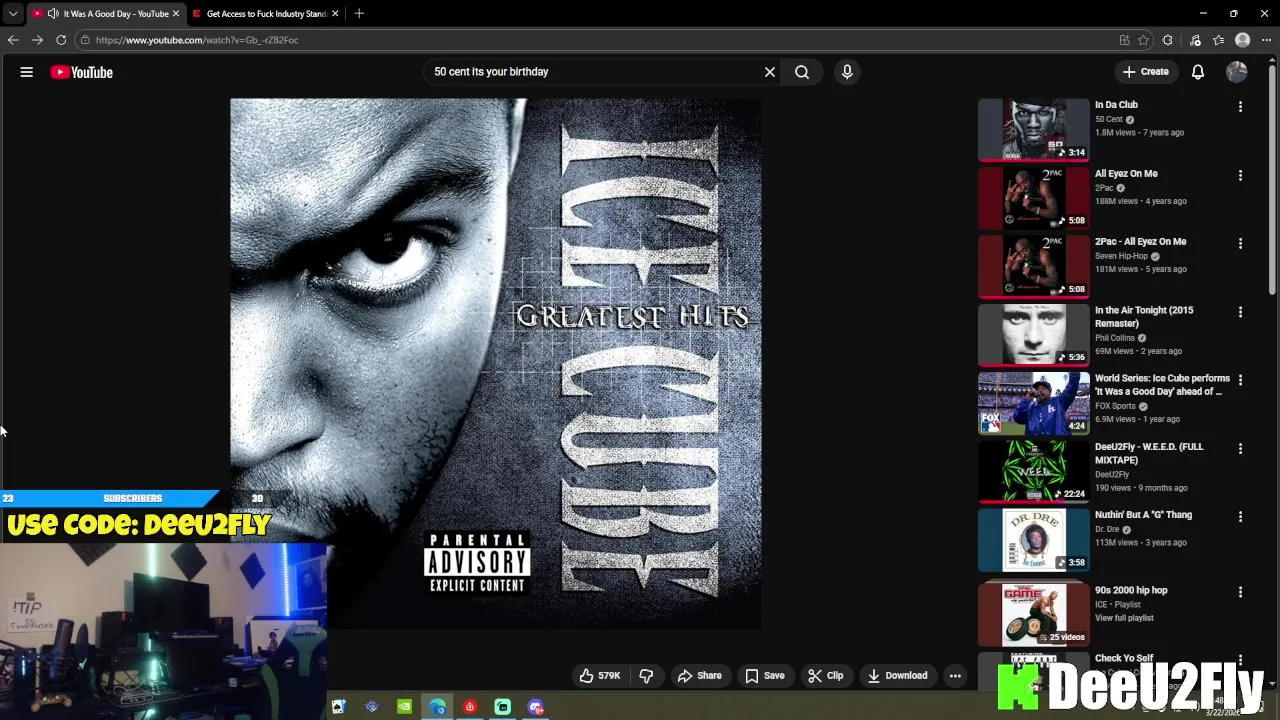
Task: Open the Dr. Dre Nuthin' But A G Thang thumbnail
Action: (x=1033, y=539)
